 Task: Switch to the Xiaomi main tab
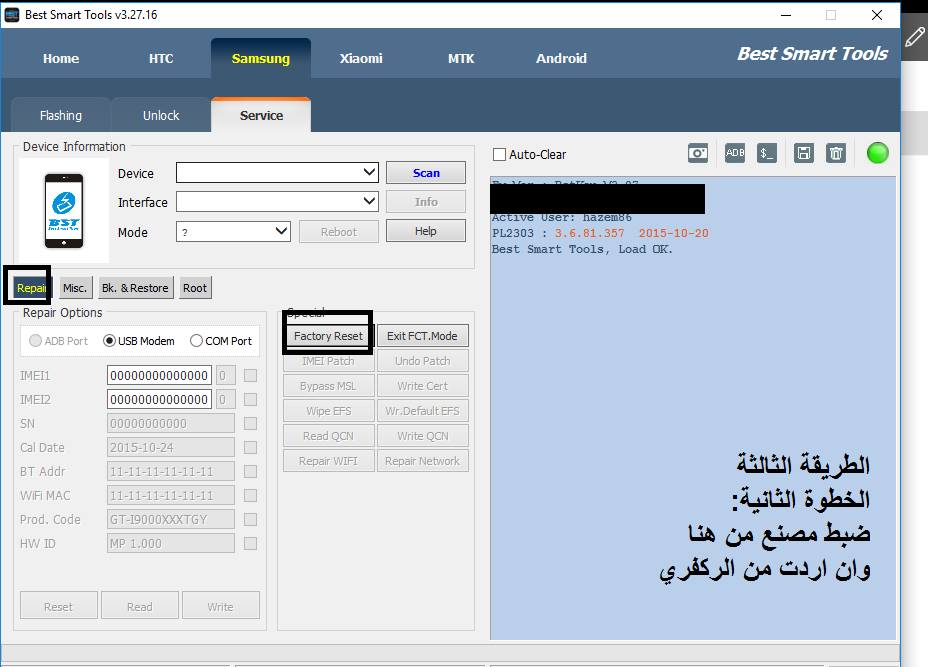pos(361,58)
